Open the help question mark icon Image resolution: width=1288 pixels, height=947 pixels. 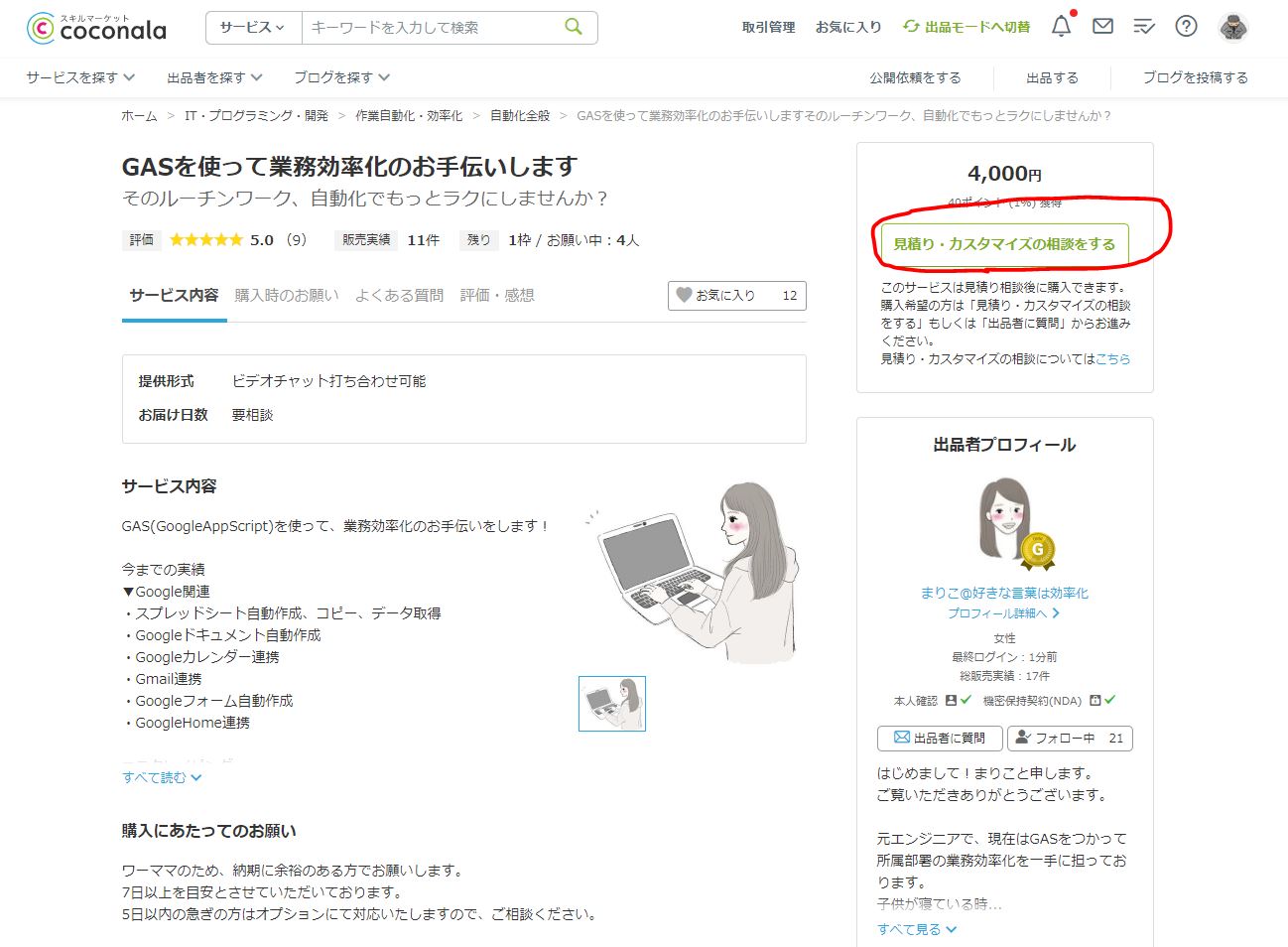tap(1186, 27)
